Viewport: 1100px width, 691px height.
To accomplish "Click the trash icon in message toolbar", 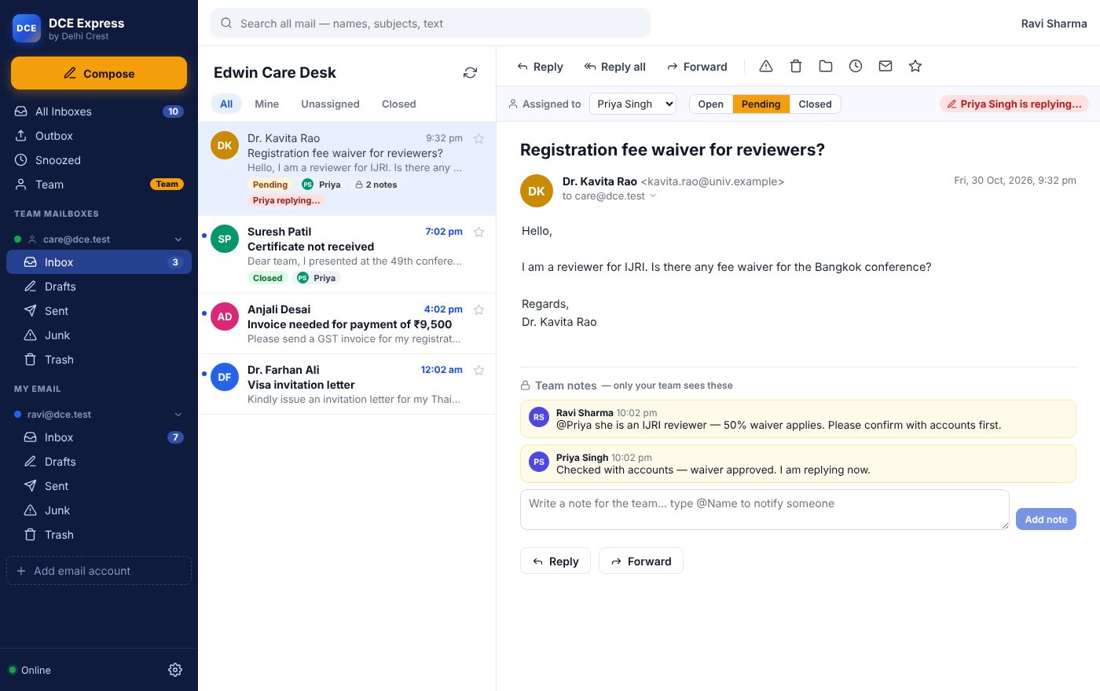I will click(796, 66).
